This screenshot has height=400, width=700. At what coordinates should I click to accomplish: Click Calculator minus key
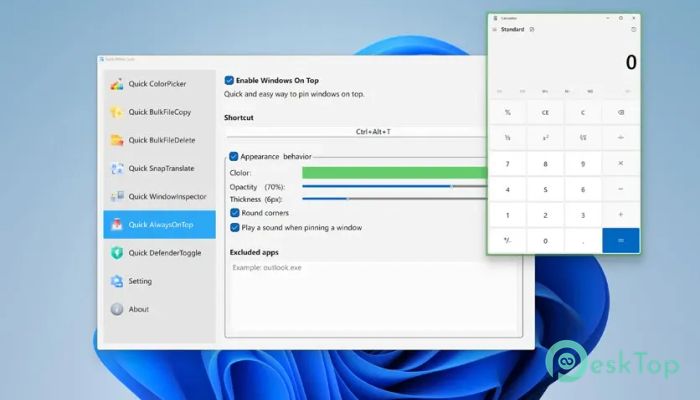(x=621, y=189)
